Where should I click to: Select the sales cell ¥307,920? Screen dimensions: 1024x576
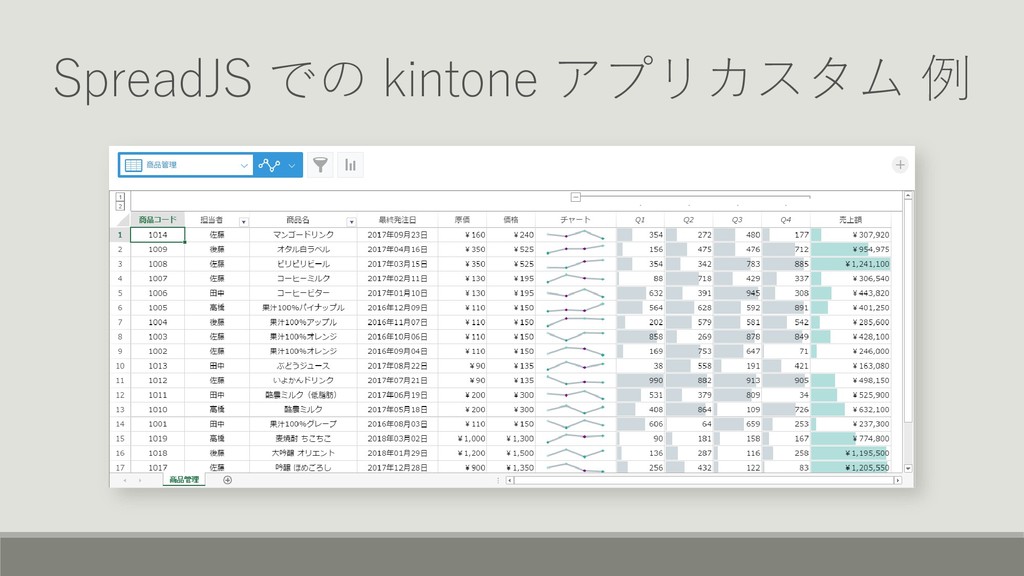tap(850, 235)
